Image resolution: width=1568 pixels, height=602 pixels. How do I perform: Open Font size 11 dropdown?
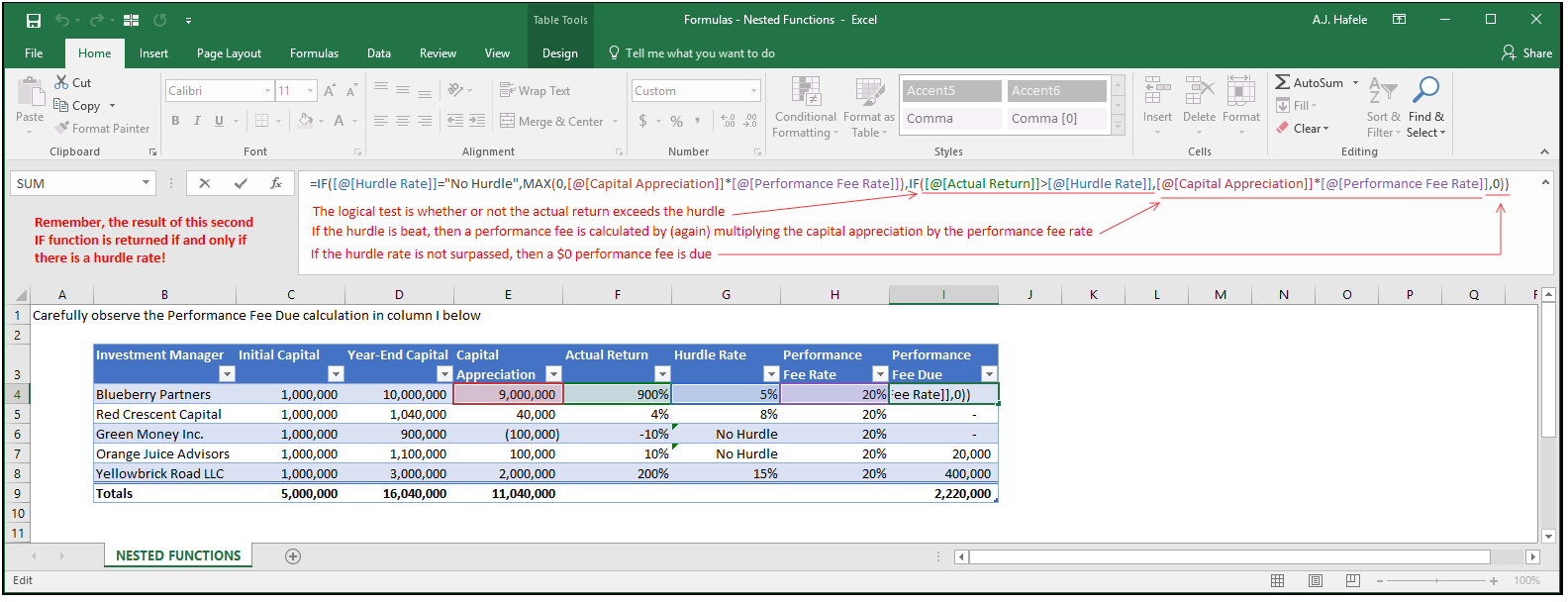pyautogui.click(x=311, y=91)
